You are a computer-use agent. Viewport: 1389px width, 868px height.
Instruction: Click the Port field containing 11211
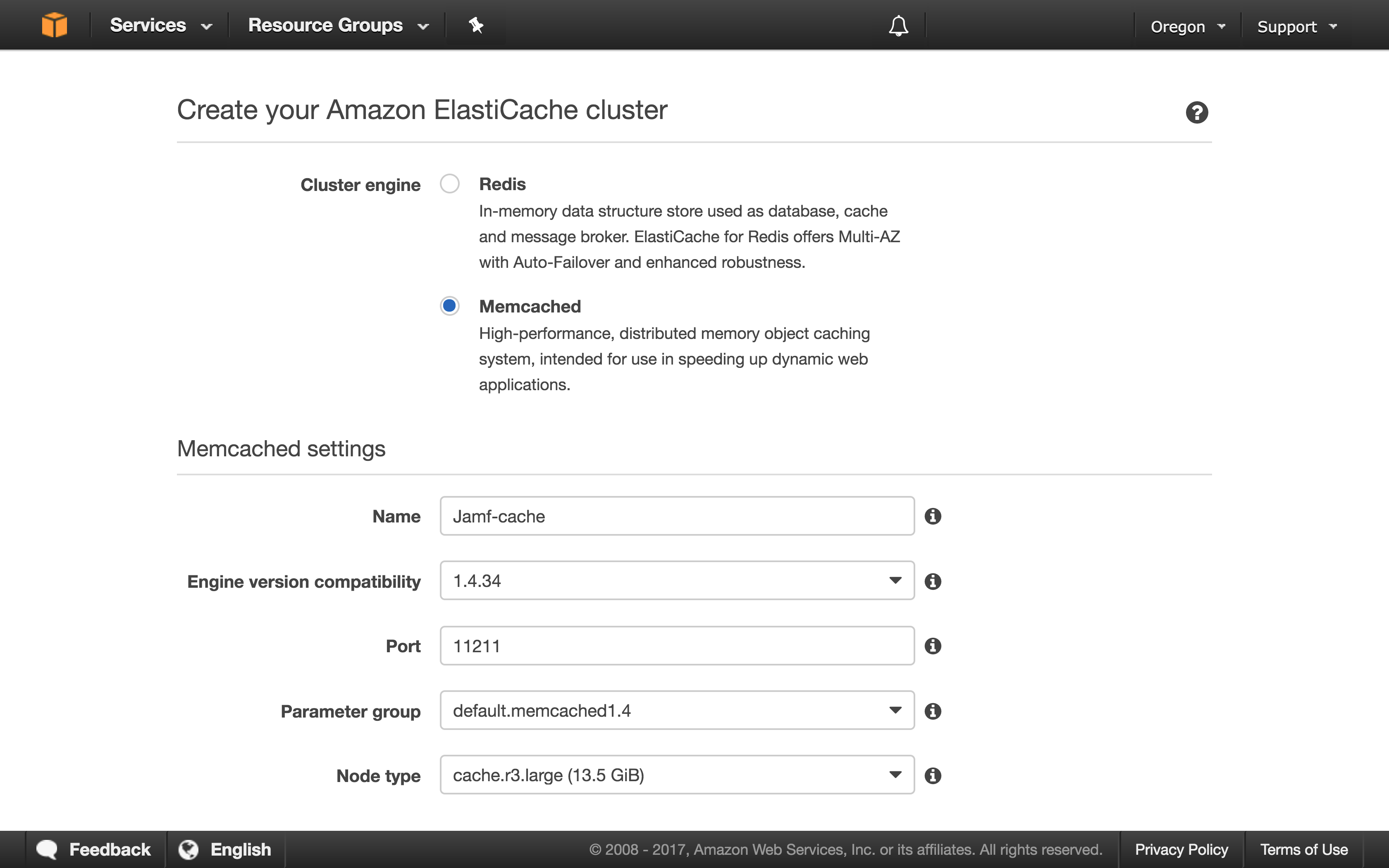pyautogui.click(x=677, y=646)
